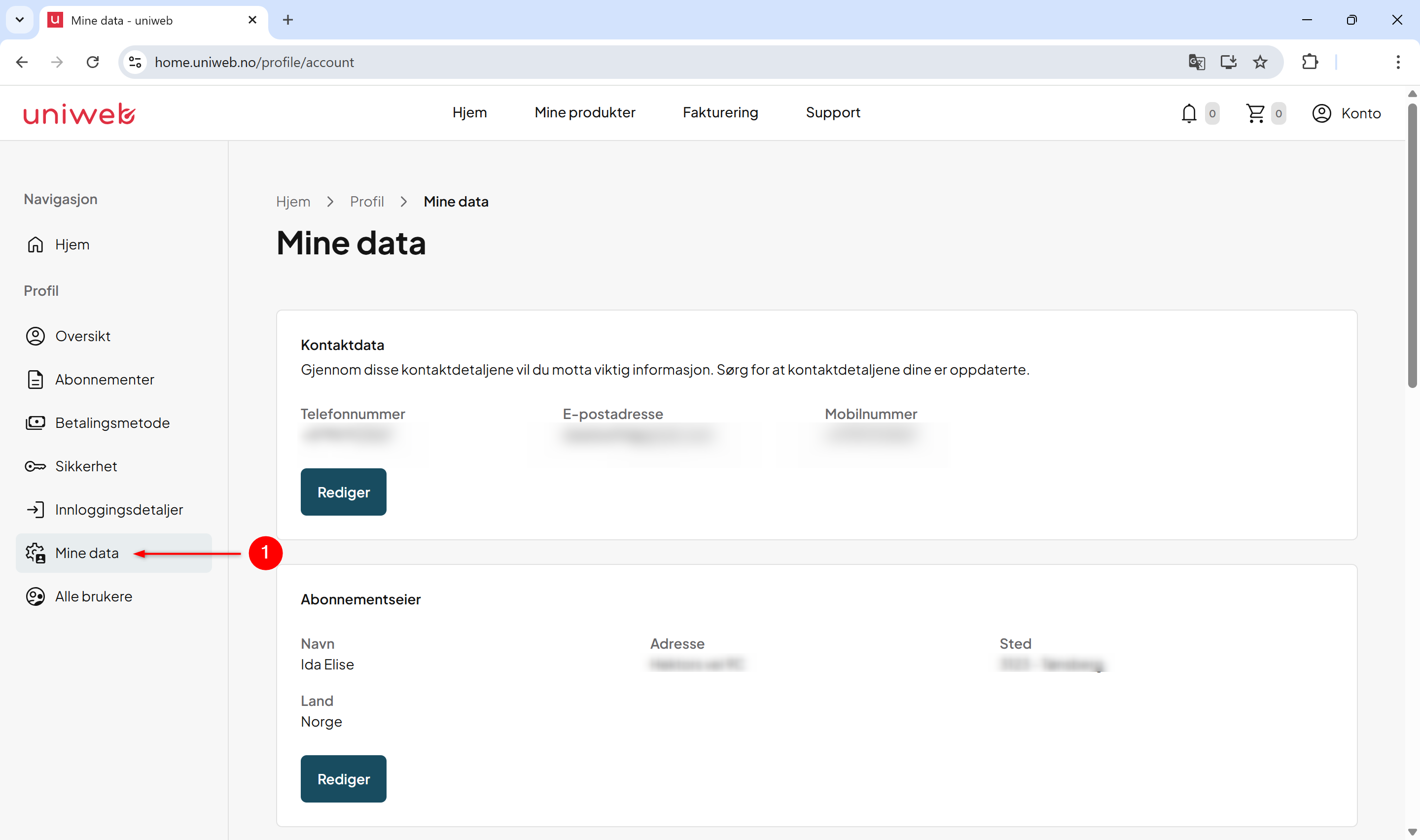Click the uniweb logo
The image size is (1420, 840).
[79, 114]
